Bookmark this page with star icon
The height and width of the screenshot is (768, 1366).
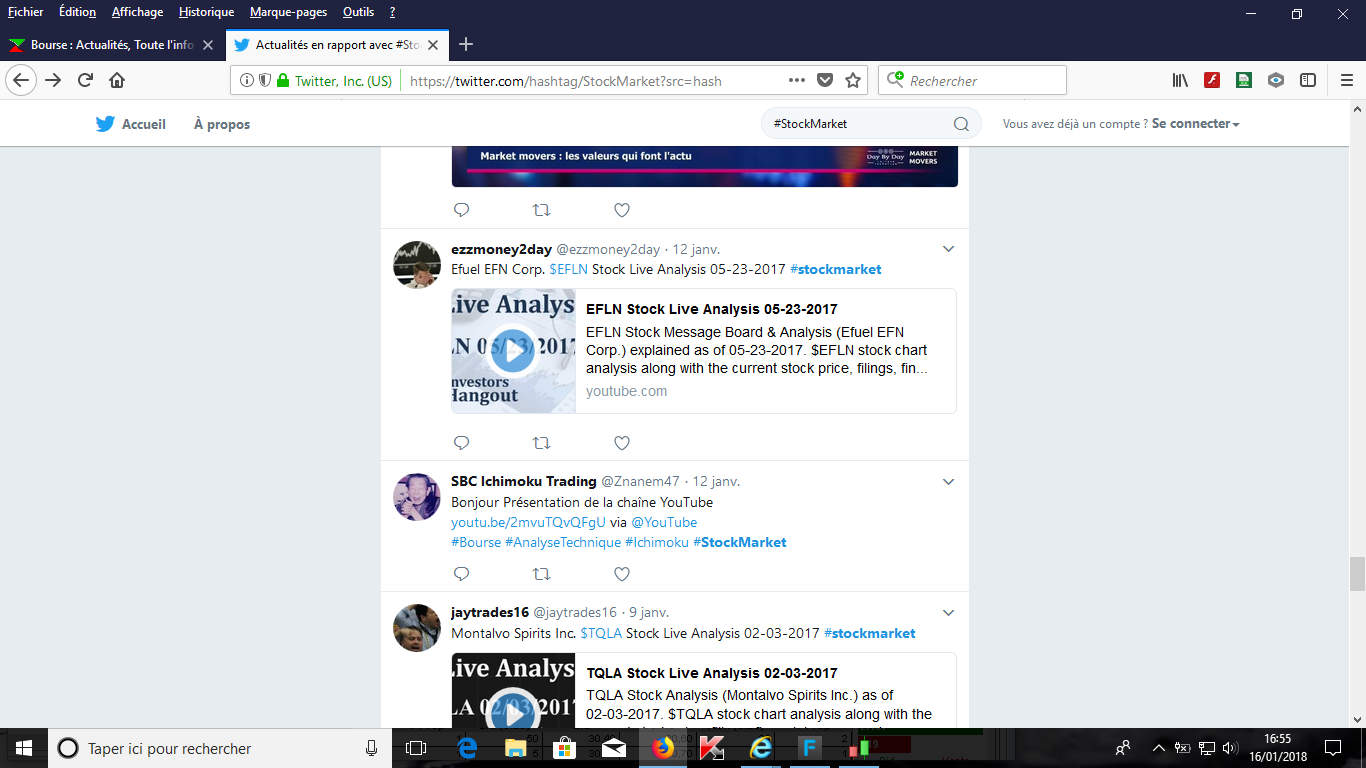tap(853, 81)
